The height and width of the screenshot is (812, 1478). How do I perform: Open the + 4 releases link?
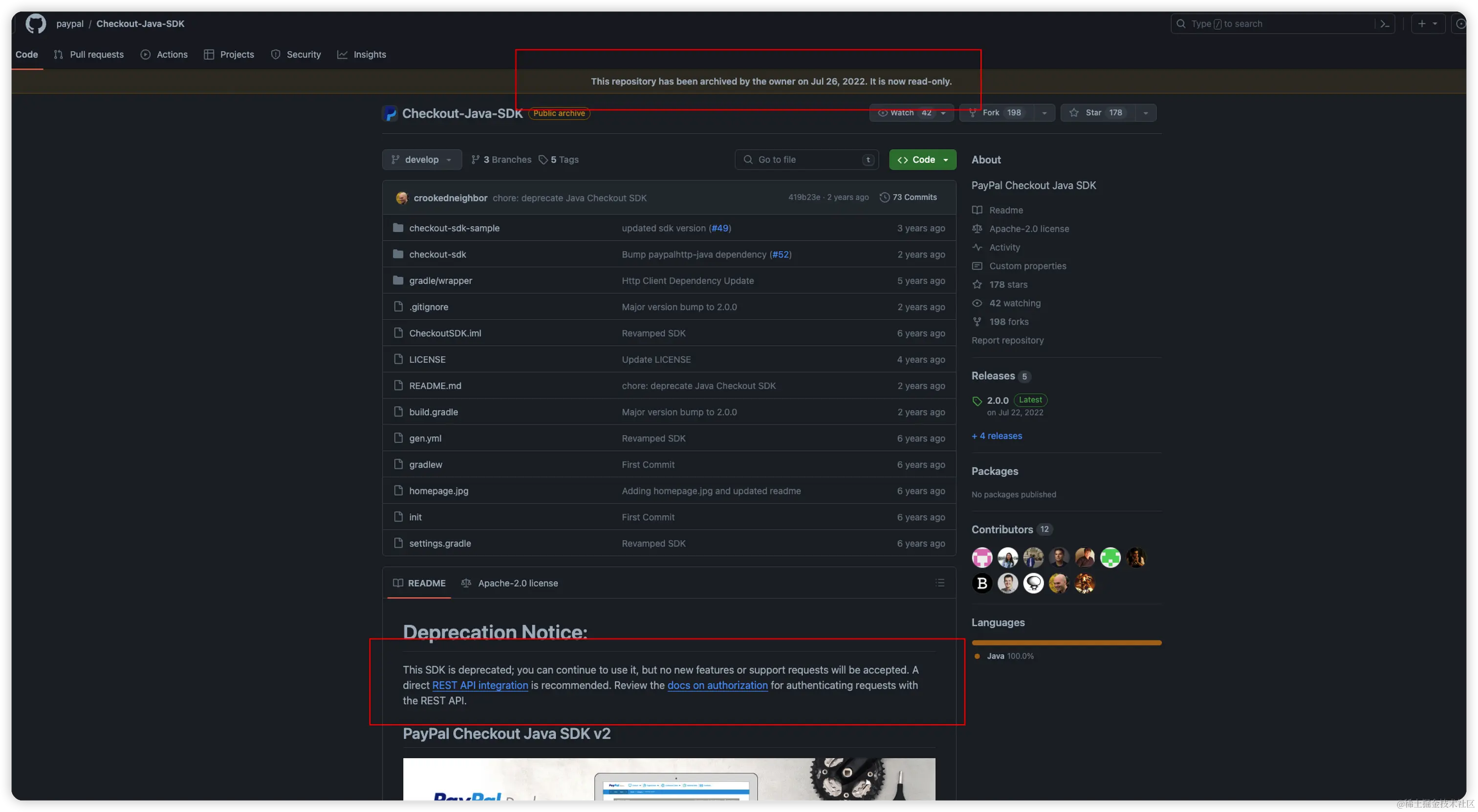point(997,436)
